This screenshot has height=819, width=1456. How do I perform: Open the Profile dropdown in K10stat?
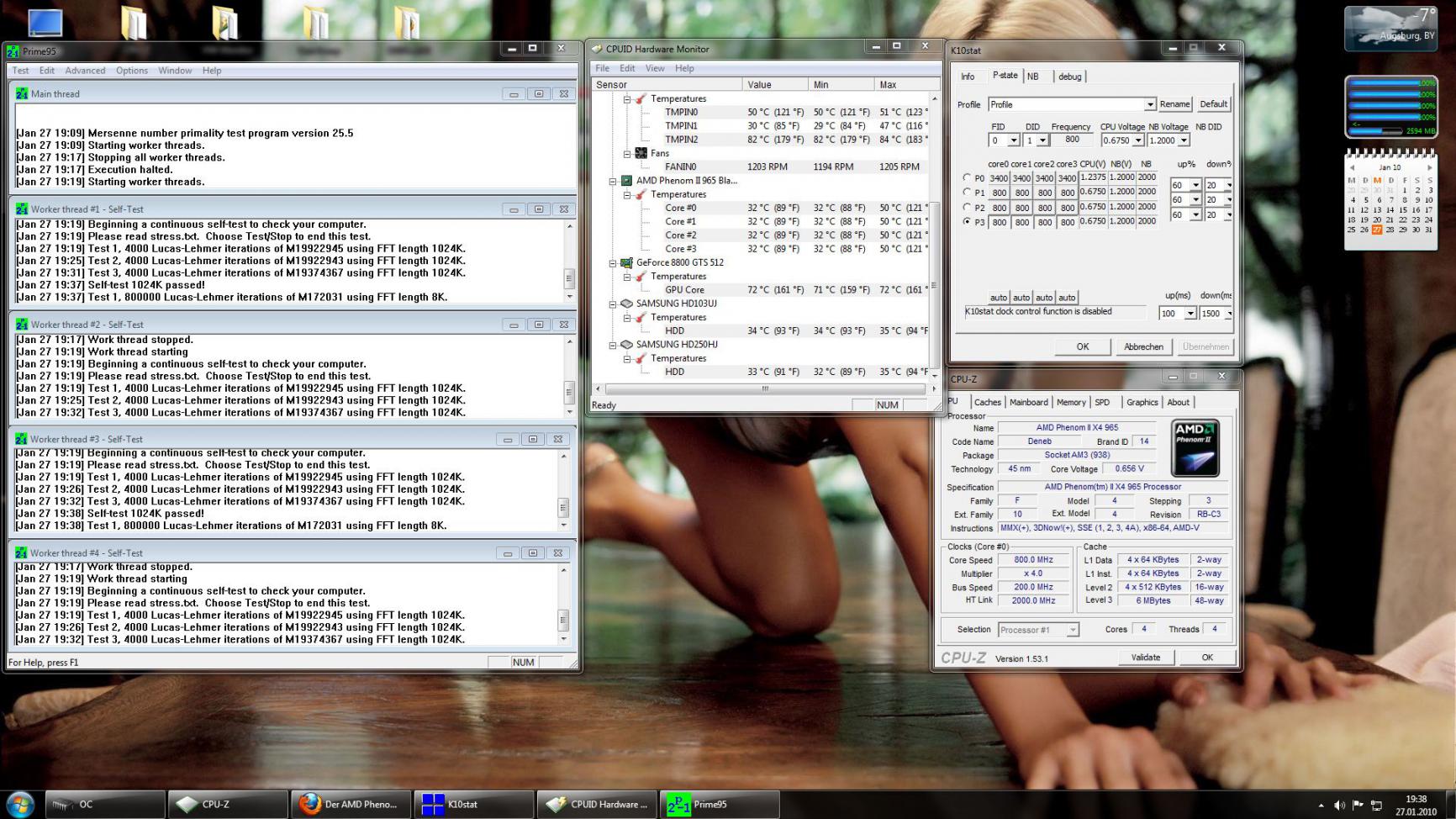click(x=1149, y=104)
